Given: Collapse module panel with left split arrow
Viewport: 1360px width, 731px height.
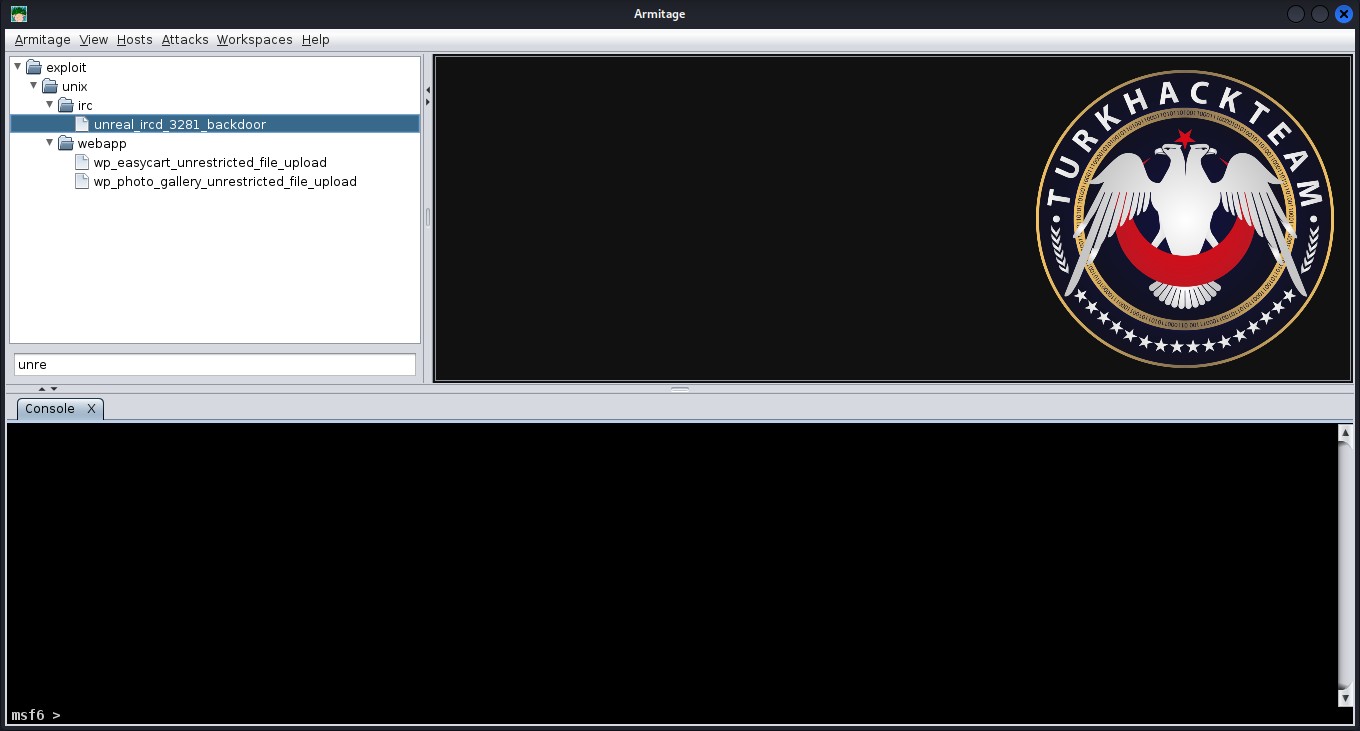Looking at the screenshot, I should point(428,90).
